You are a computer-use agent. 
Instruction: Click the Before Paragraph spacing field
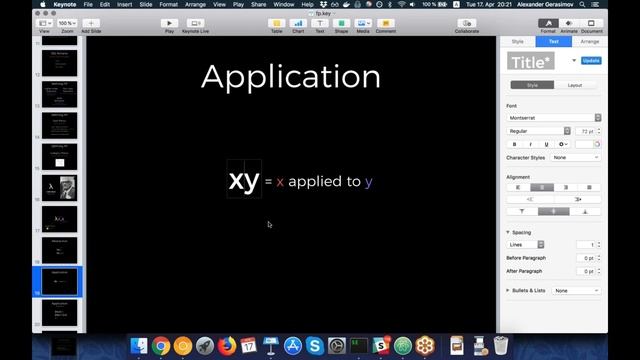click(586, 258)
